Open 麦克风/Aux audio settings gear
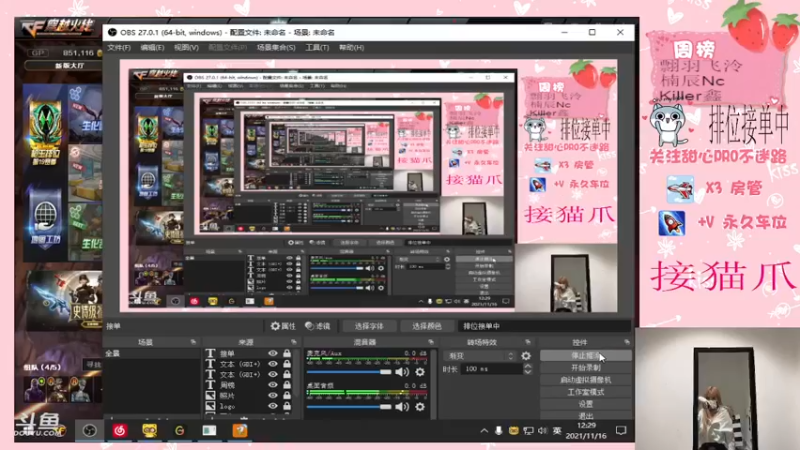Image resolution: width=800 pixels, height=450 pixels. point(420,372)
